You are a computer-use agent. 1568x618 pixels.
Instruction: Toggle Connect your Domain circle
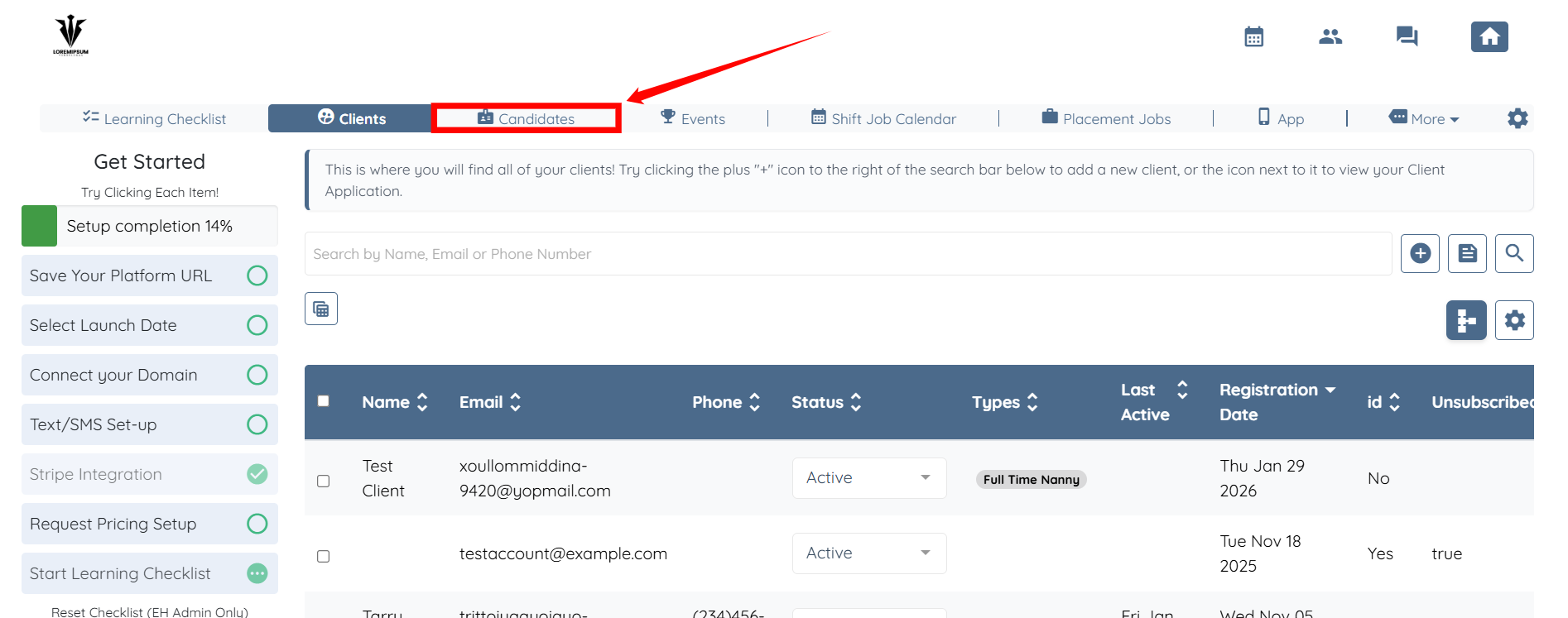point(257,375)
